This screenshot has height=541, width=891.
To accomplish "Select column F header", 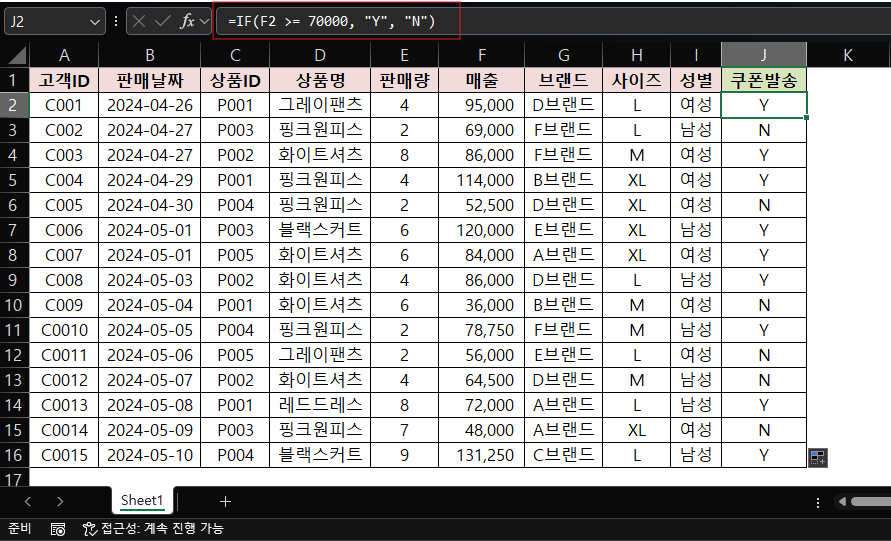I will pos(481,55).
